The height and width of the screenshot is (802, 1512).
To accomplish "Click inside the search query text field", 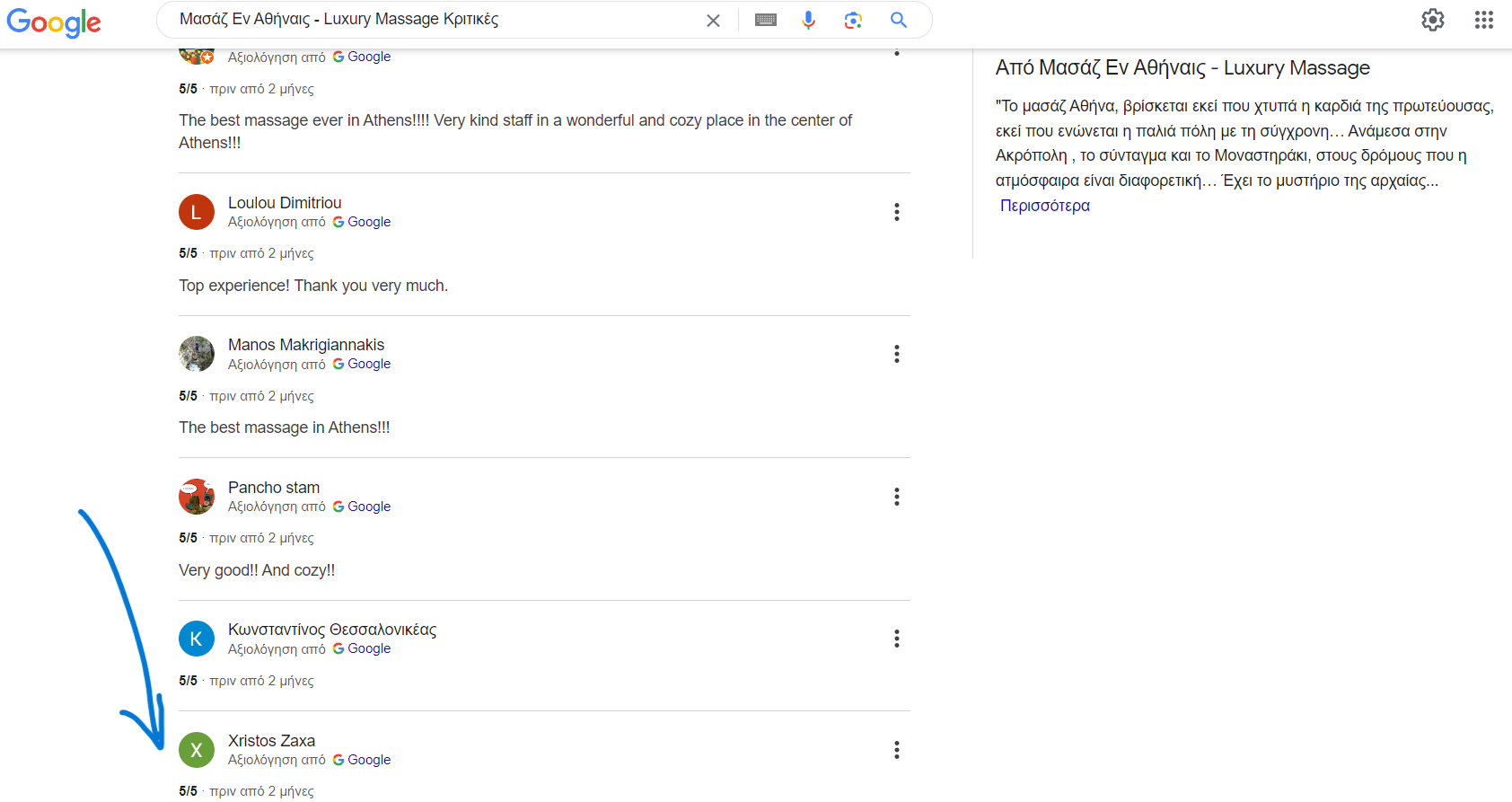I will [431, 20].
